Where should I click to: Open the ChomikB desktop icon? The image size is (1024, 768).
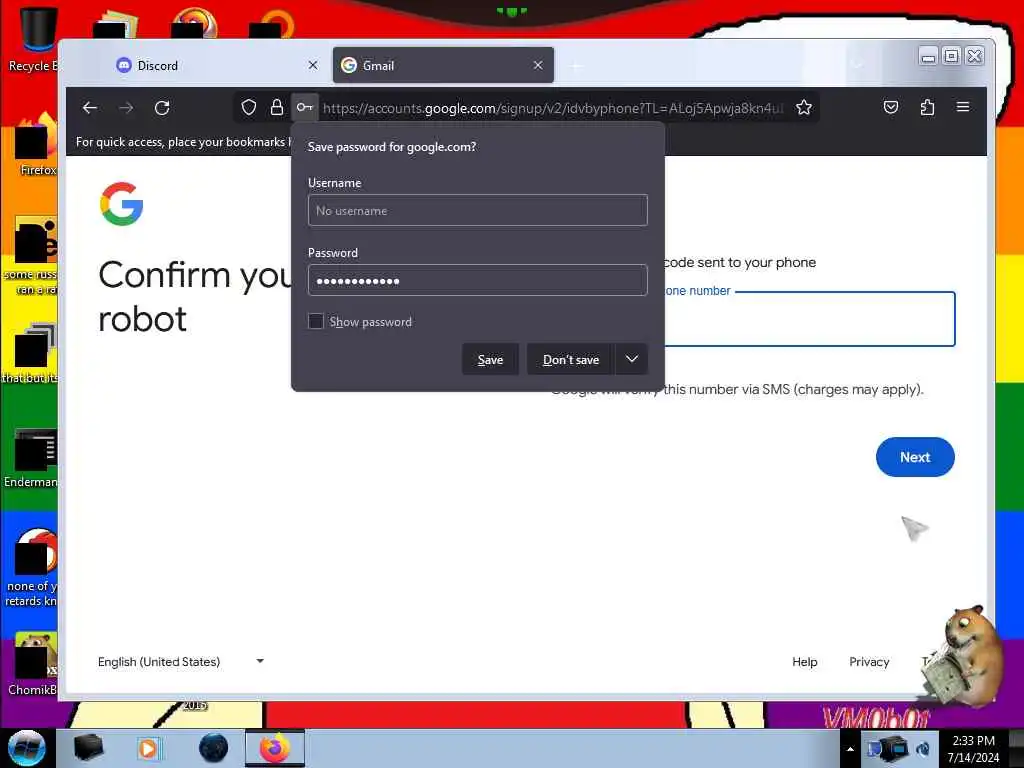tap(34, 665)
